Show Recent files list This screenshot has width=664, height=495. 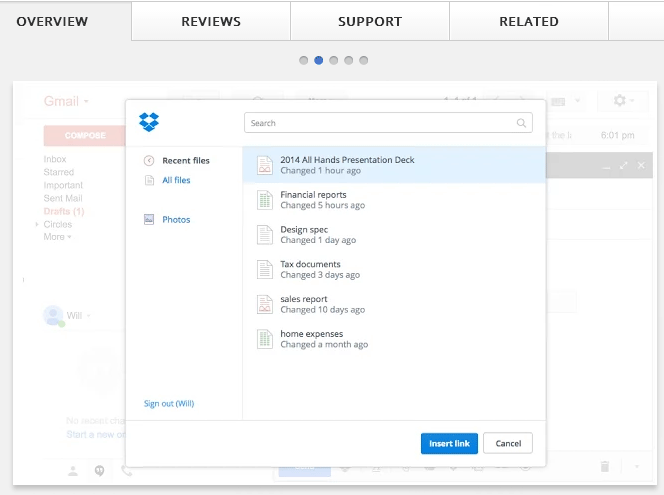186,160
